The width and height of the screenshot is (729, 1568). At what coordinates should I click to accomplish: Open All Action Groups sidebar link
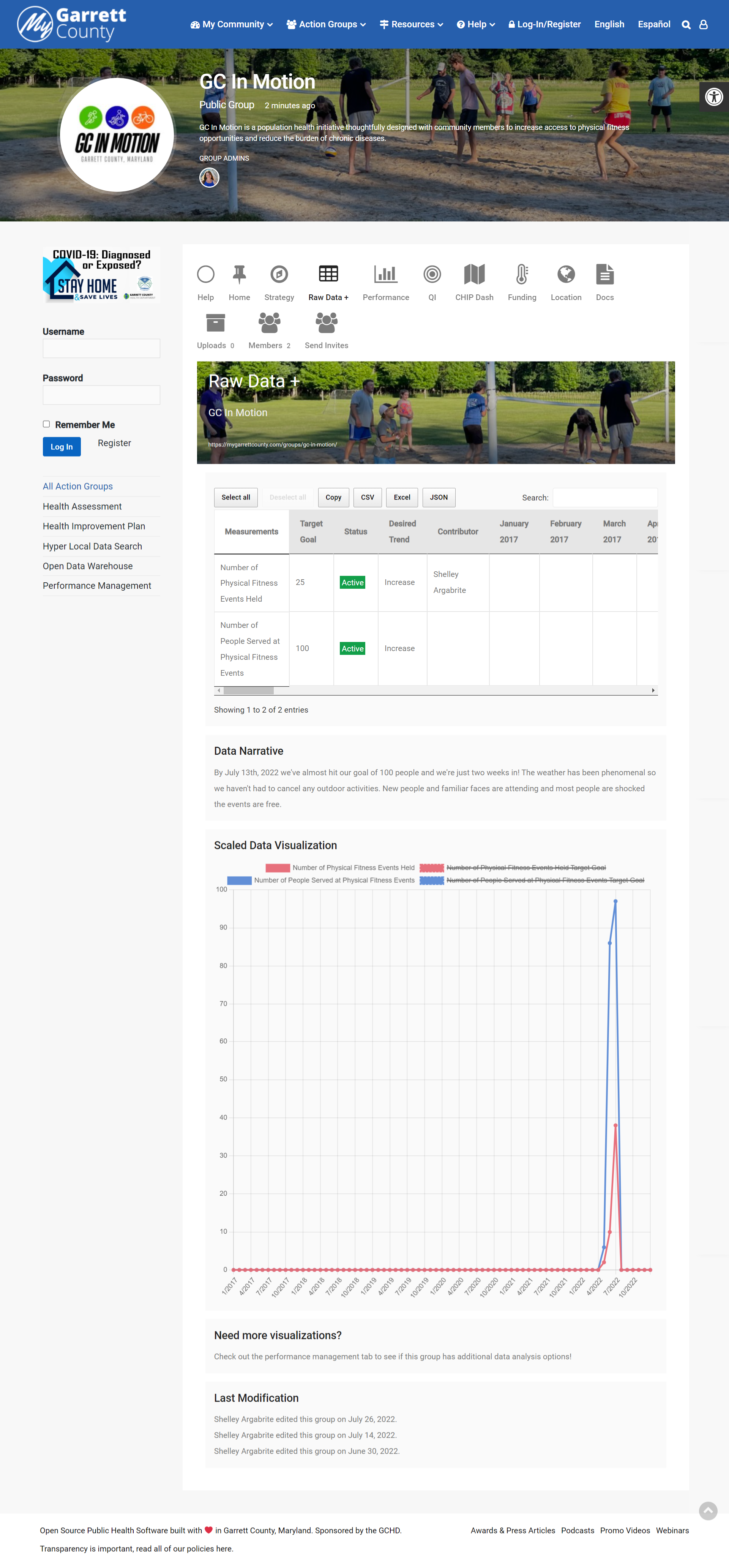tap(77, 486)
